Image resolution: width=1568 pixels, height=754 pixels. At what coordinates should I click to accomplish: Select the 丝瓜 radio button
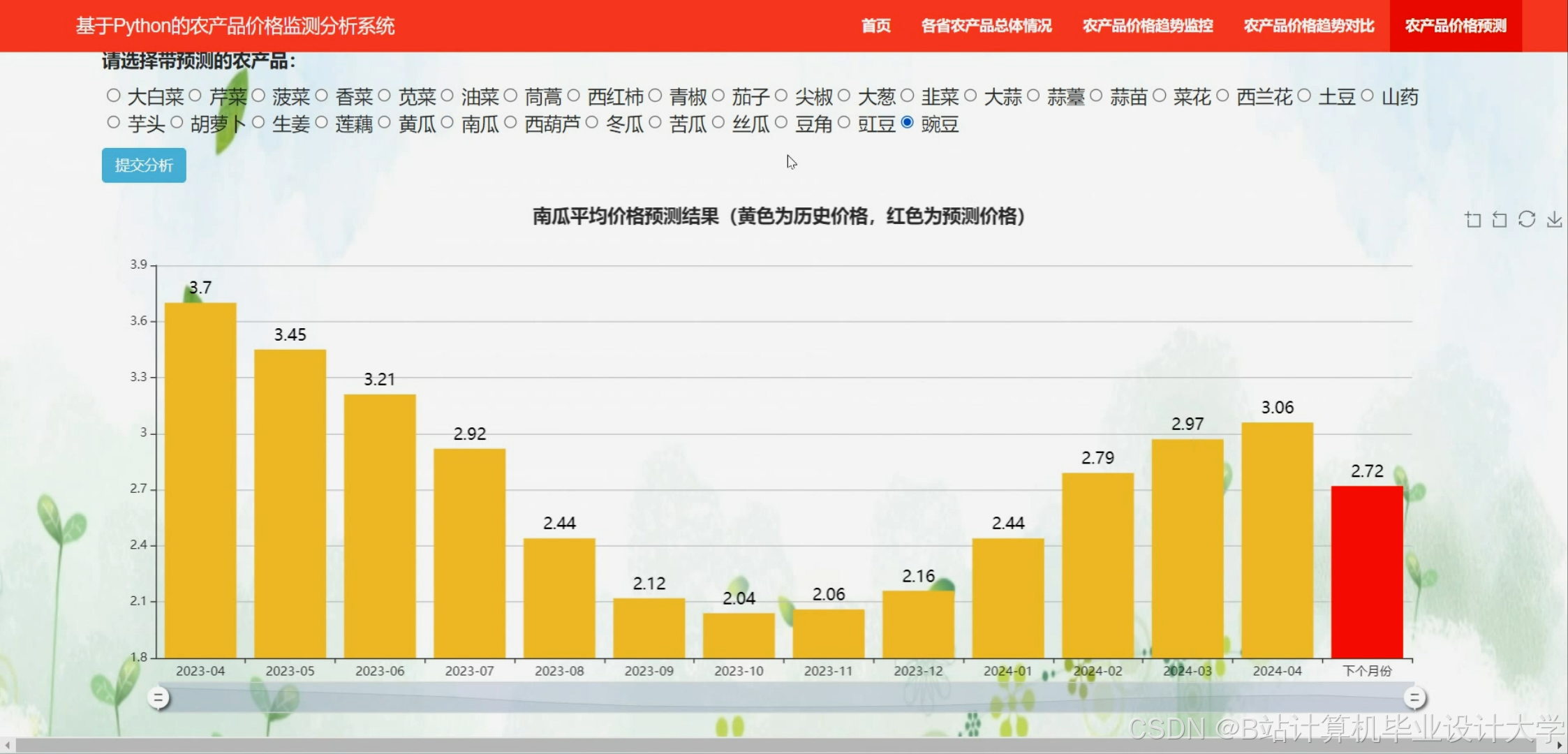click(x=718, y=122)
